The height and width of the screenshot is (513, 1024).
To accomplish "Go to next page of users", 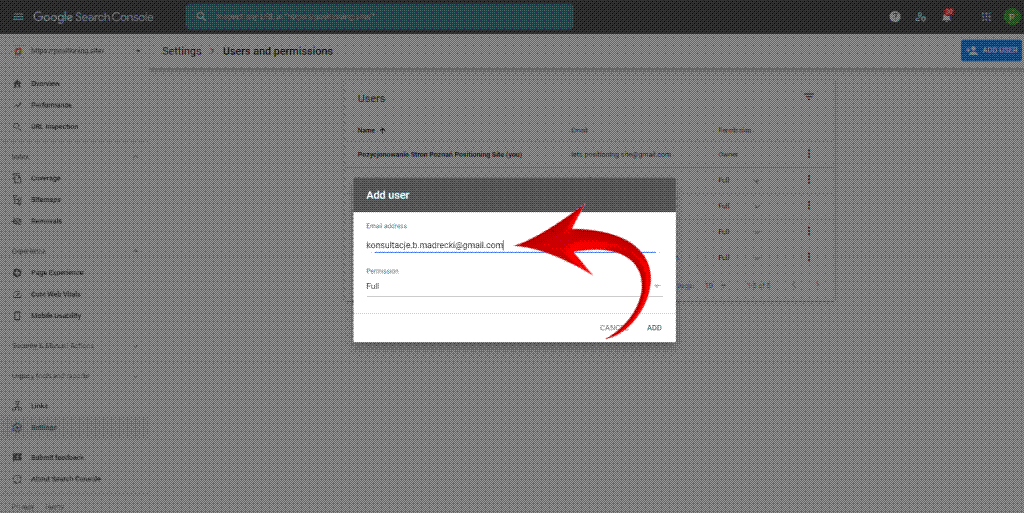I will click(x=817, y=285).
